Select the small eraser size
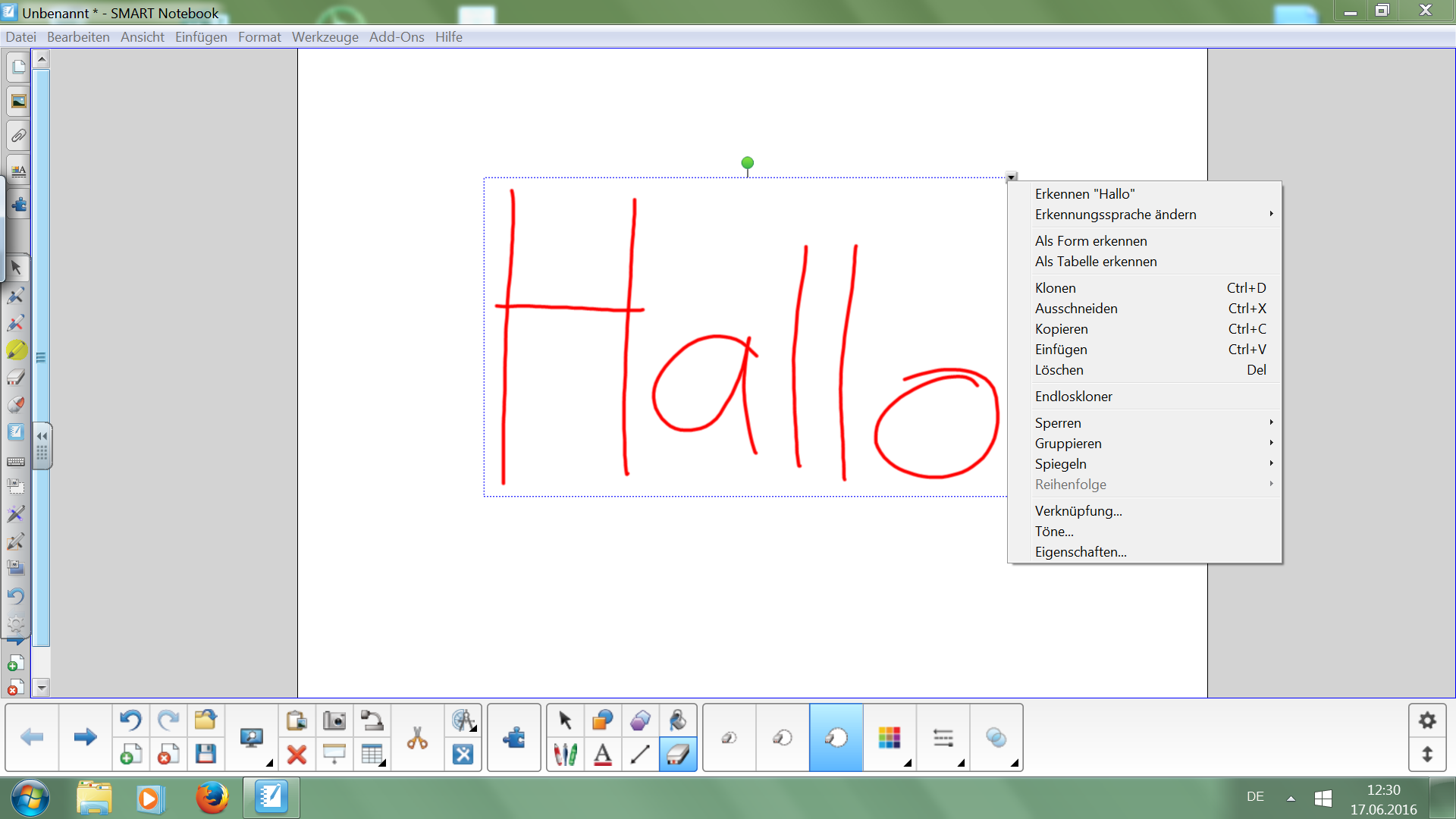 [729, 737]
